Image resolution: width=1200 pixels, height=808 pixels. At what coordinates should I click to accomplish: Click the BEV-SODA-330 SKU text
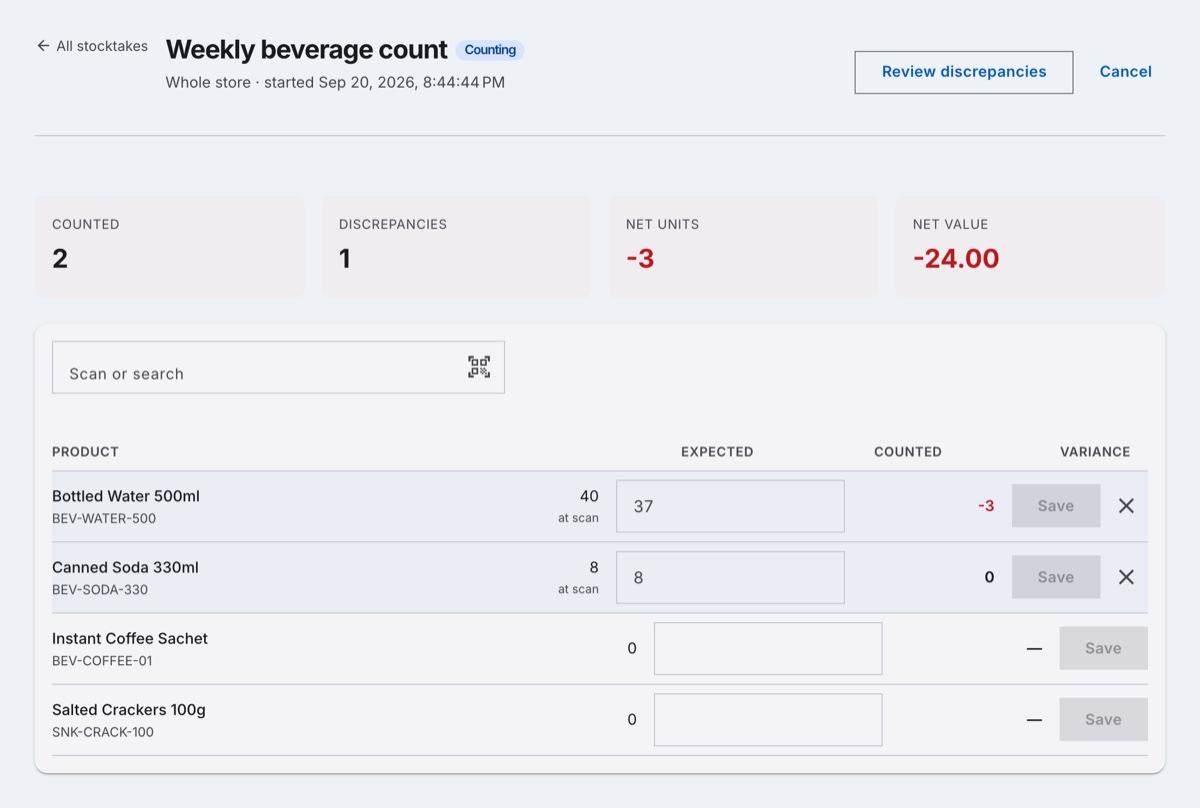[100, 590]
